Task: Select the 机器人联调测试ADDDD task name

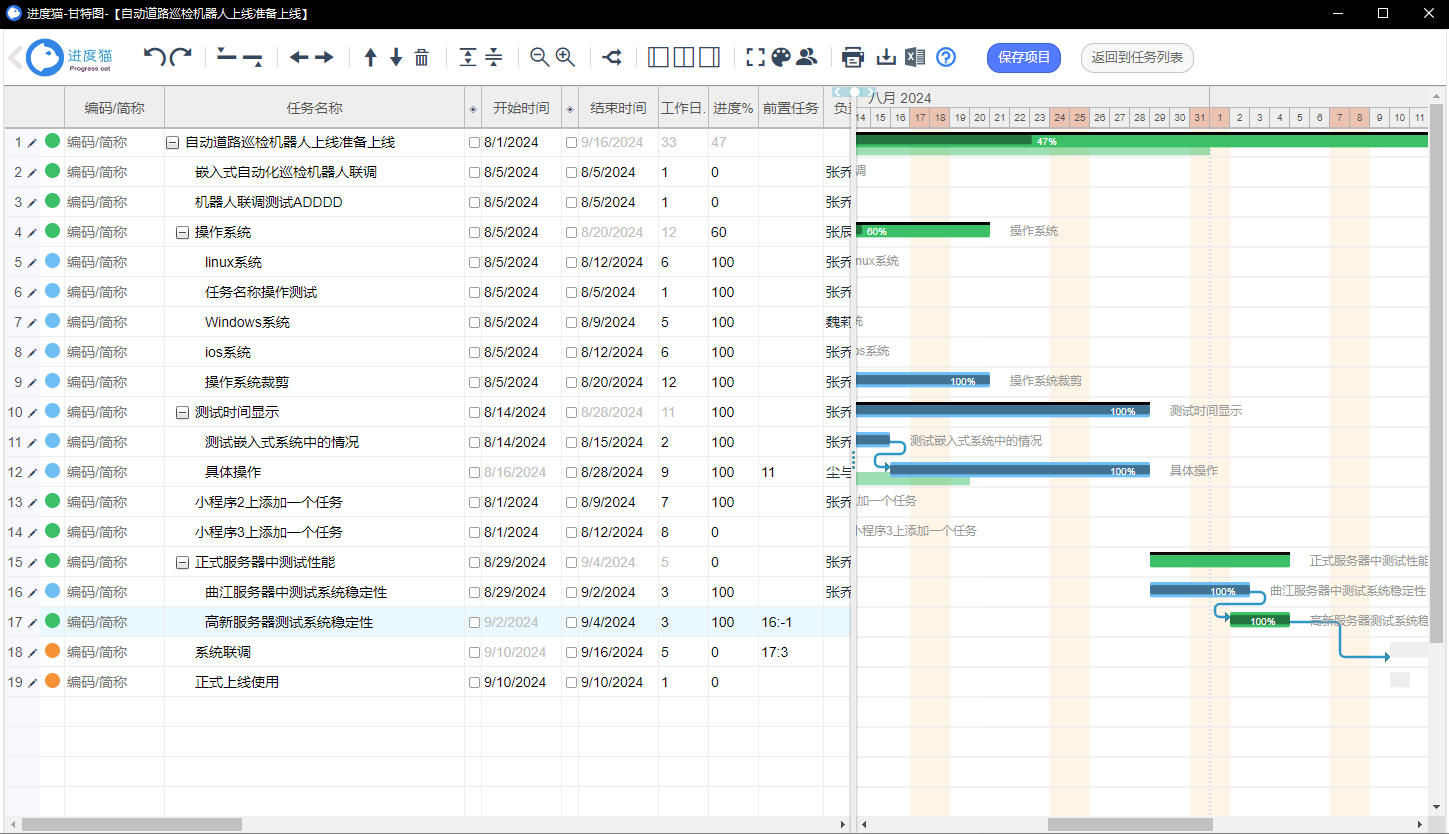Action: 268,202
